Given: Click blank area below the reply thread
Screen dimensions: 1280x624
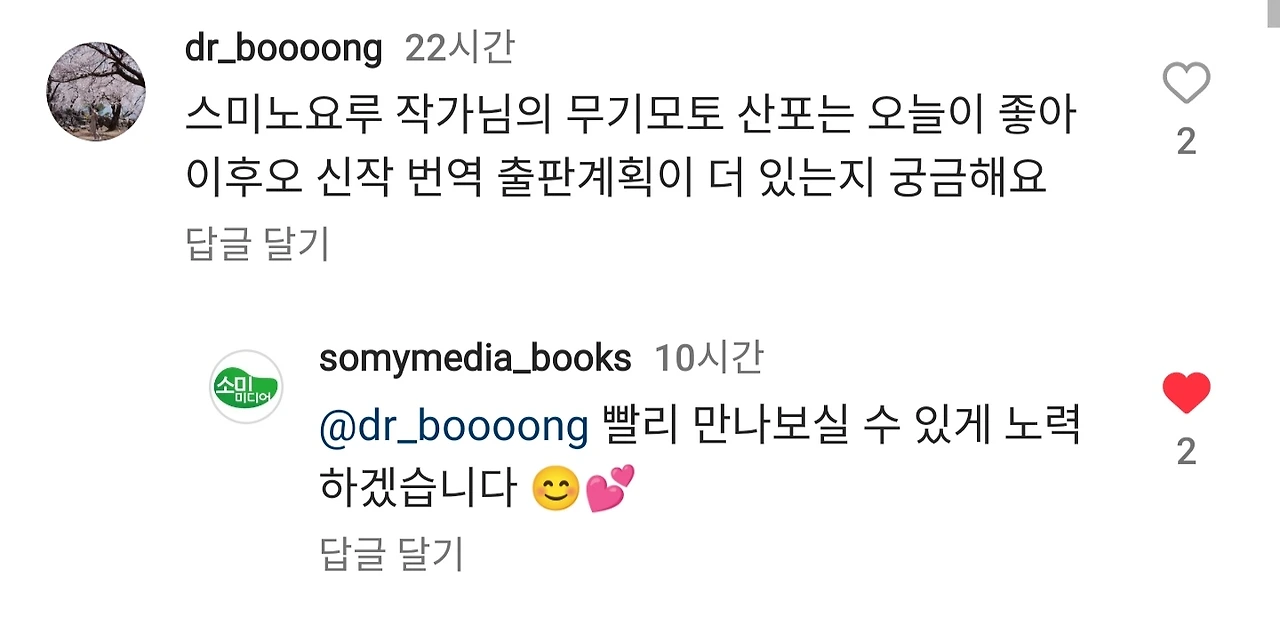Looking at the screenshot, I should pos(640,600).
